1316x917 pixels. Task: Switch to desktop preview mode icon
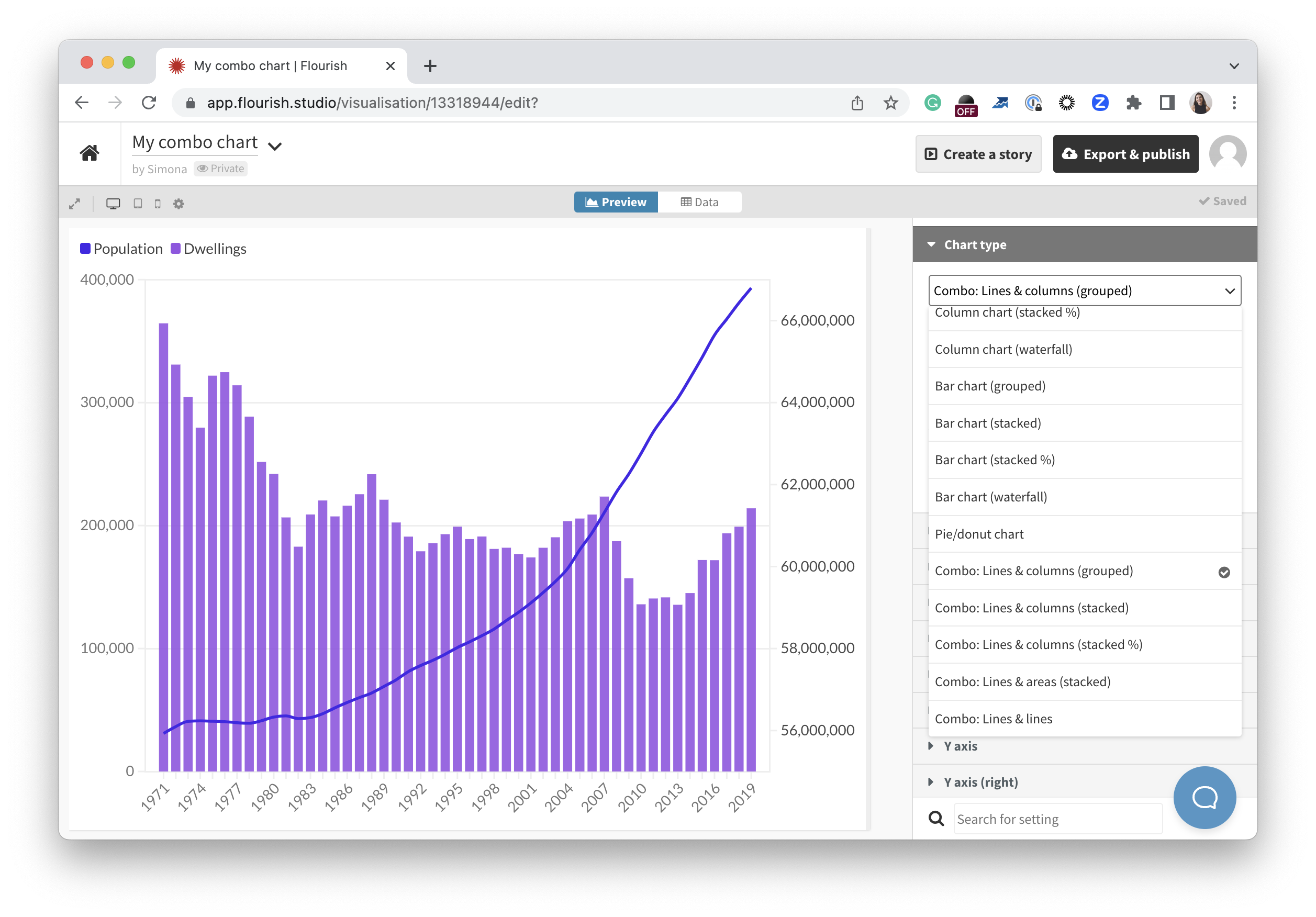click(x=113, y=204)
